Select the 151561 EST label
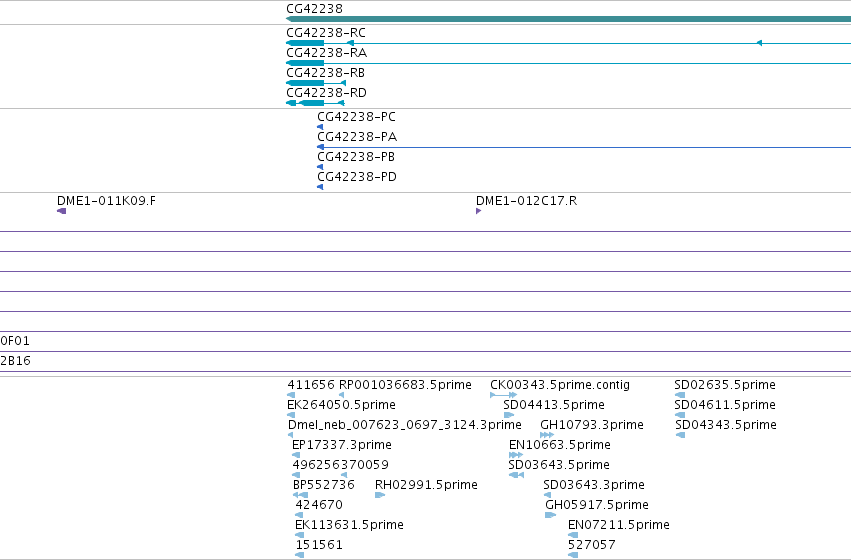This screenshot has width=851, height=560. click(x=319, y=545)
